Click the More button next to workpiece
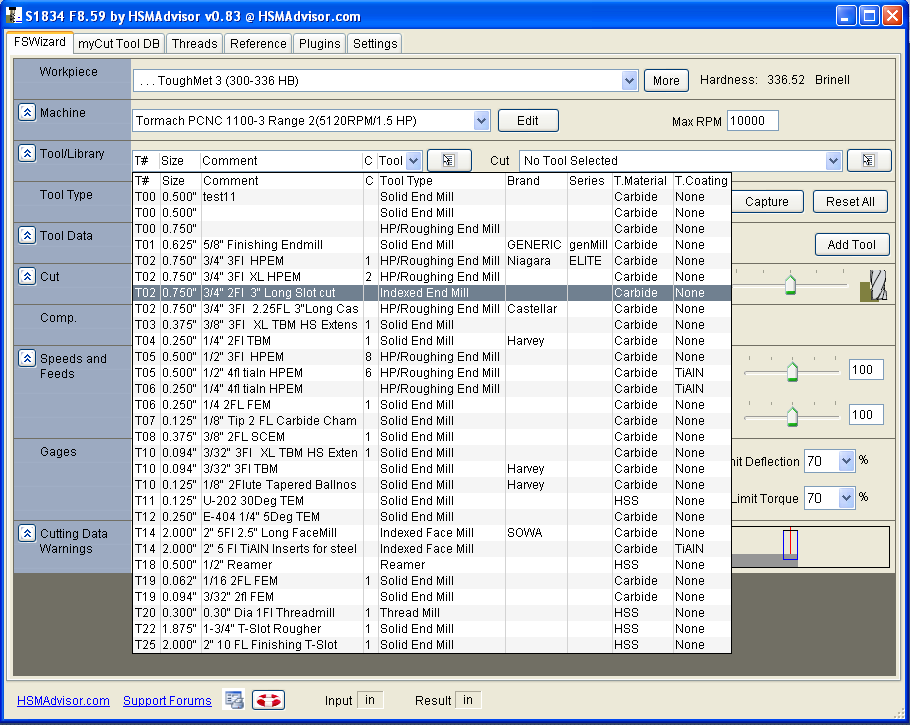 [666, 81]
